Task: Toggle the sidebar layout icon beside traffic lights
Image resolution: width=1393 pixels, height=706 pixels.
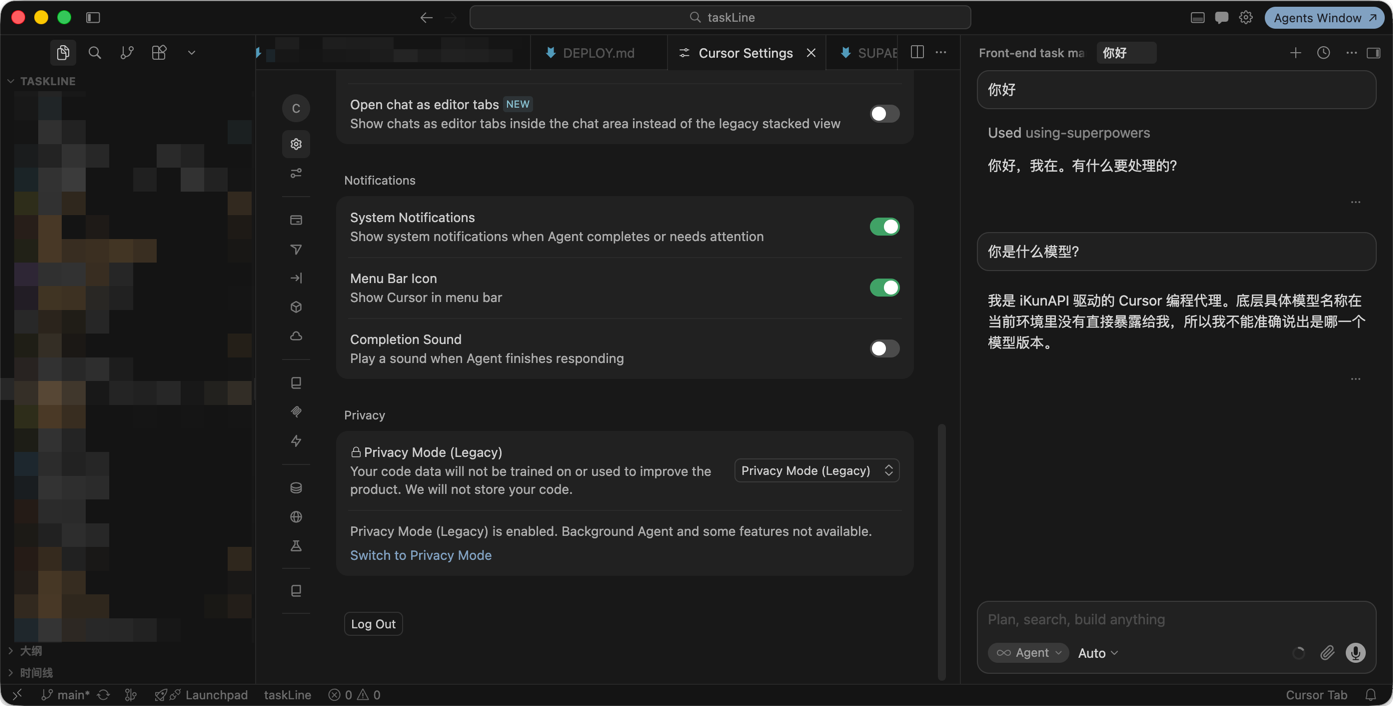Action: pyautogui.click(x=93, y=17)
